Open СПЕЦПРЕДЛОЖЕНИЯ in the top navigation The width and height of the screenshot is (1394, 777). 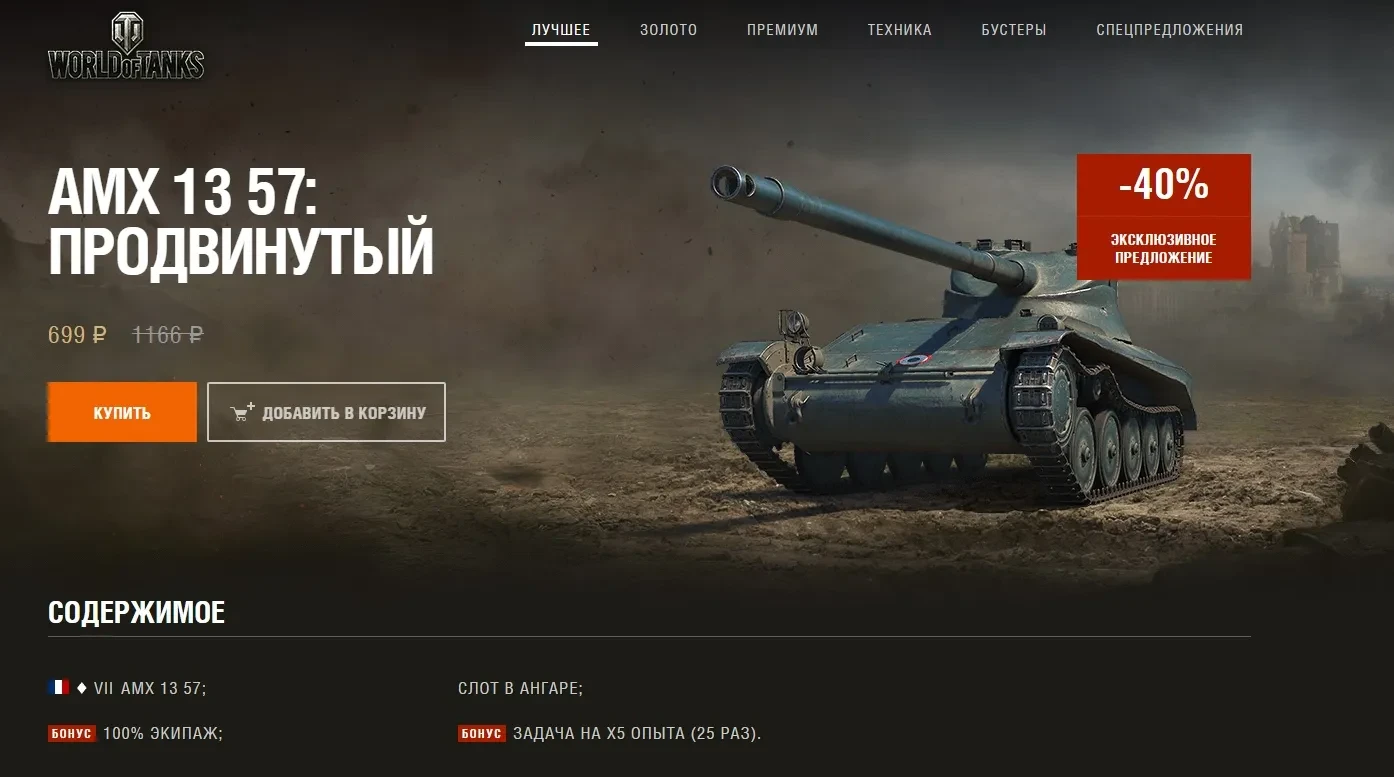point(1169,30)
